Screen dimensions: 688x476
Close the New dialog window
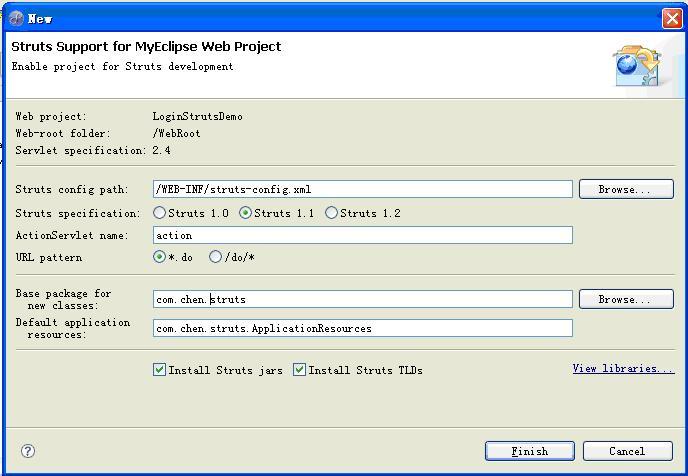tap(672, 19)
